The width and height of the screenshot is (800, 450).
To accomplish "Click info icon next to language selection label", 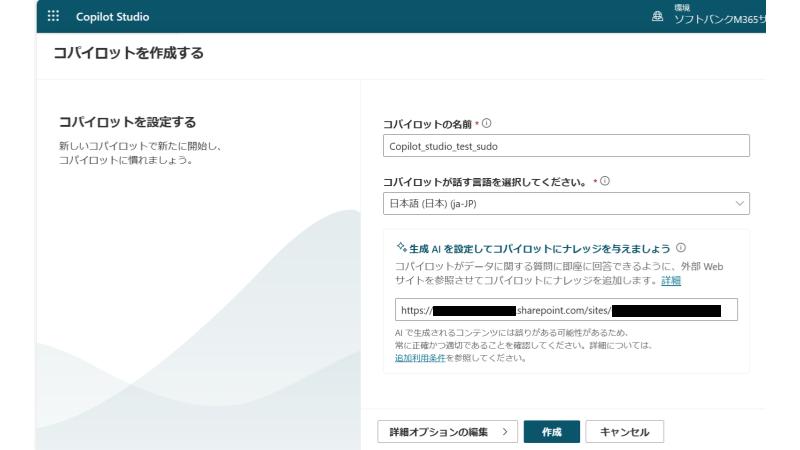I will (x=605, y=181).
